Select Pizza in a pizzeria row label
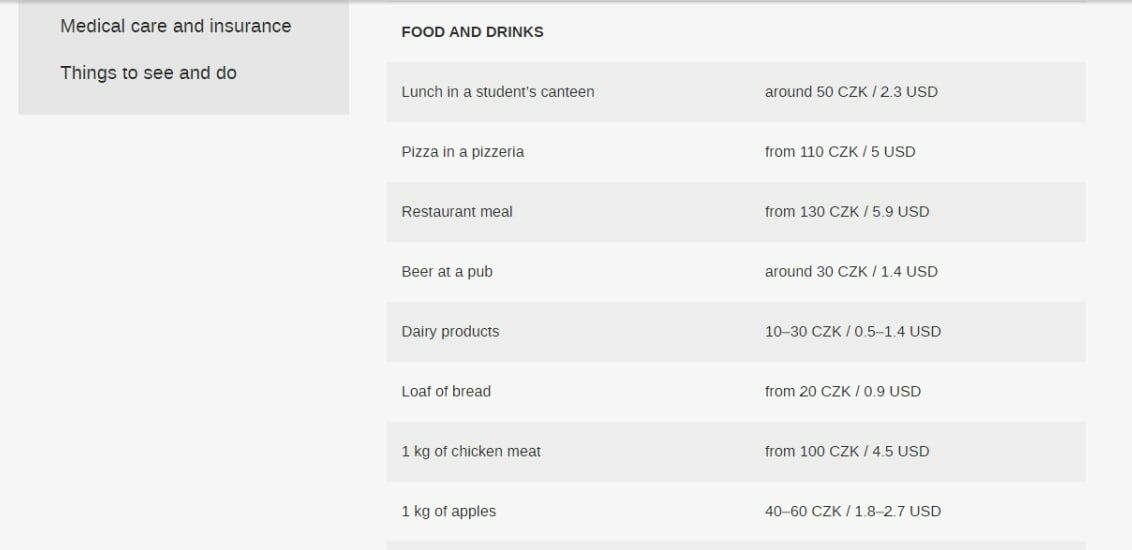 (463, 152)
